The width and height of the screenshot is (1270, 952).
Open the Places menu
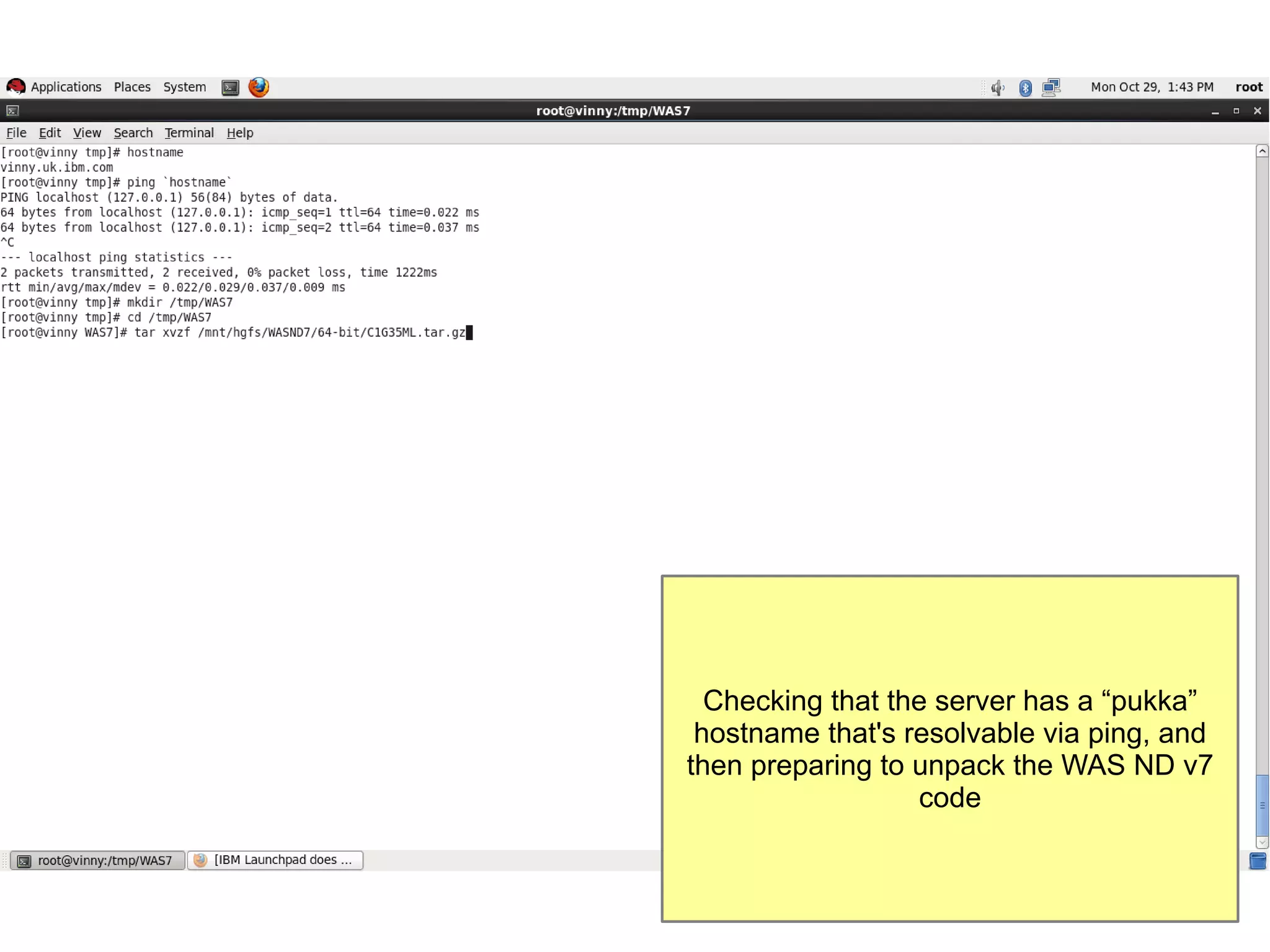click(x=132, y=87)
